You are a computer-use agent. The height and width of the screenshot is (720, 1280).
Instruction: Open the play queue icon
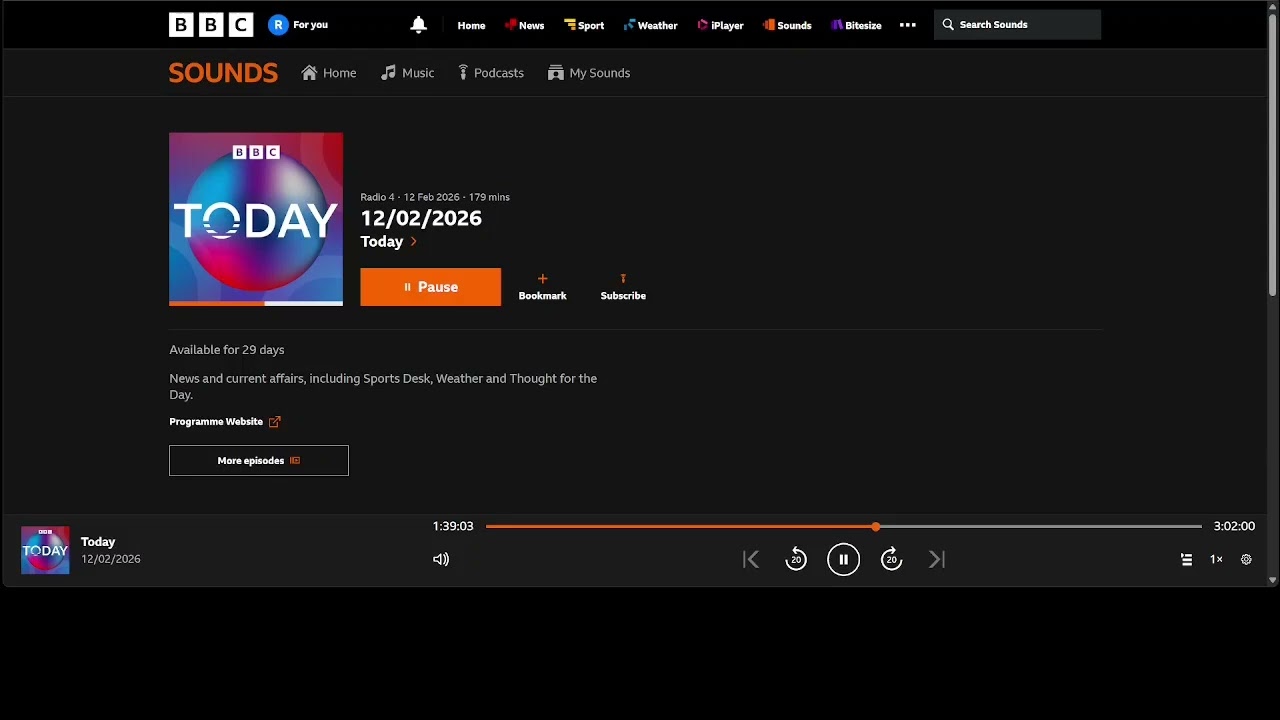pos(1186,560)
